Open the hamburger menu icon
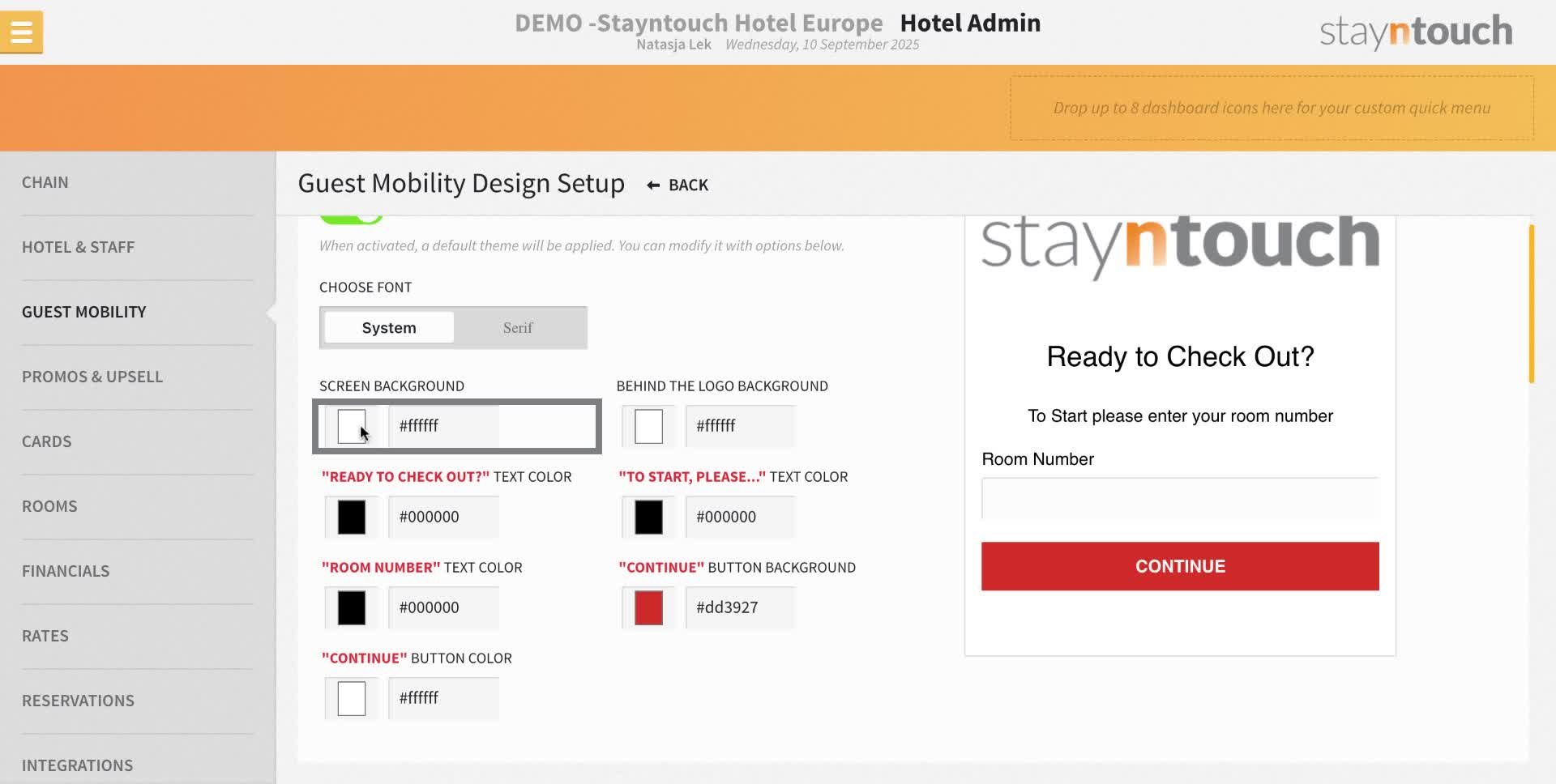 (22, 32)
